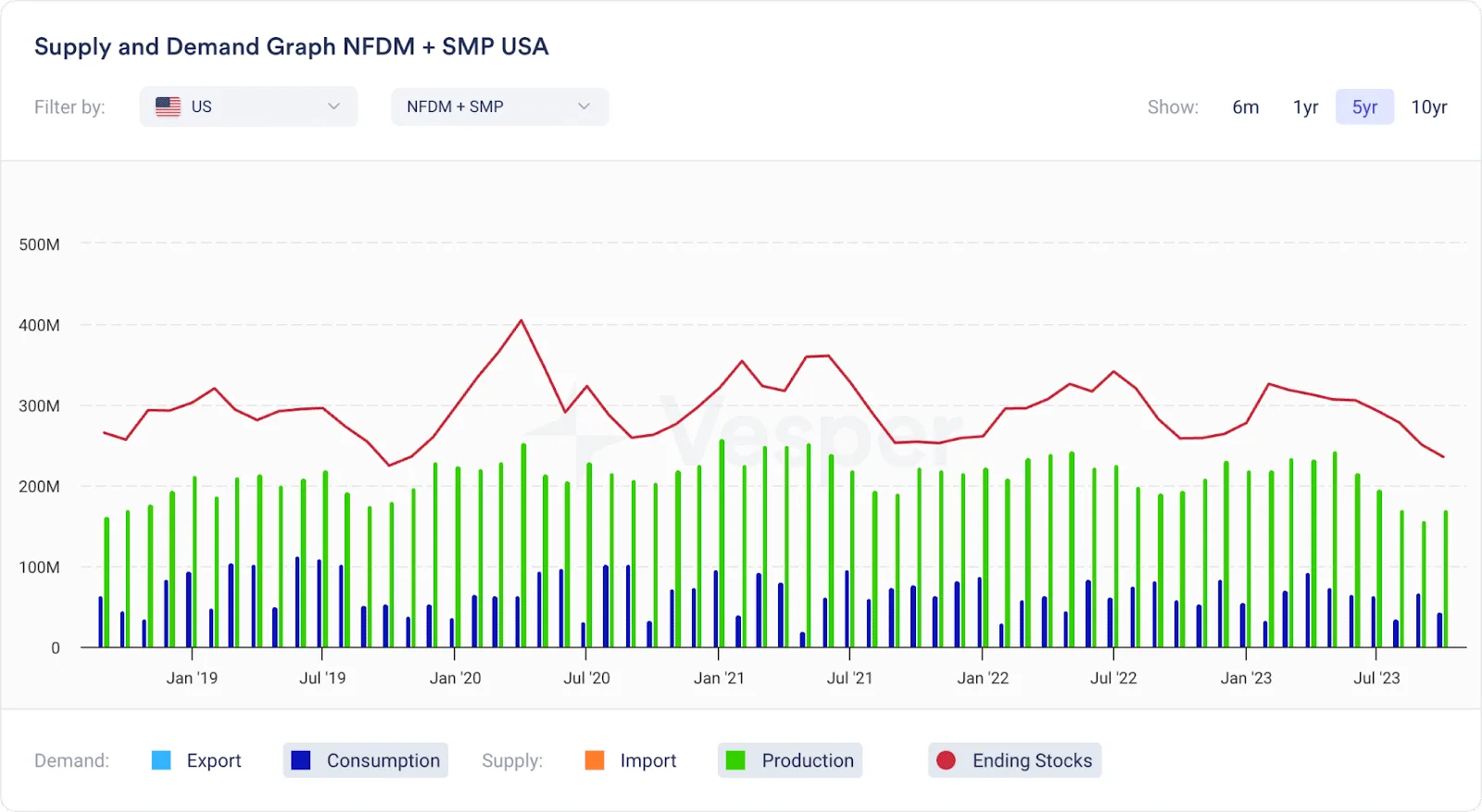
Task: Click the 200M y-axis value
Action: 39,486
